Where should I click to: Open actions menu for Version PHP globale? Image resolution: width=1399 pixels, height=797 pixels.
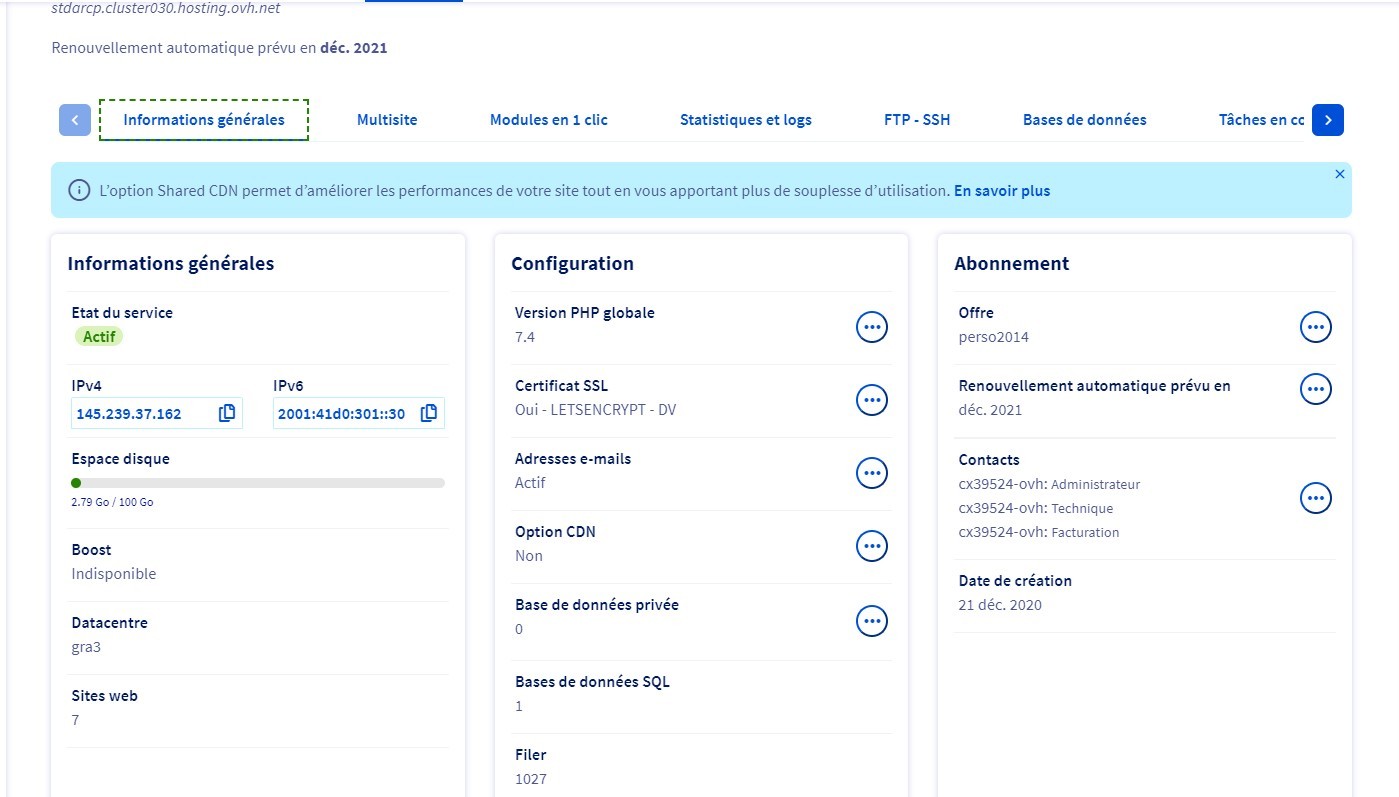(872, 326)
